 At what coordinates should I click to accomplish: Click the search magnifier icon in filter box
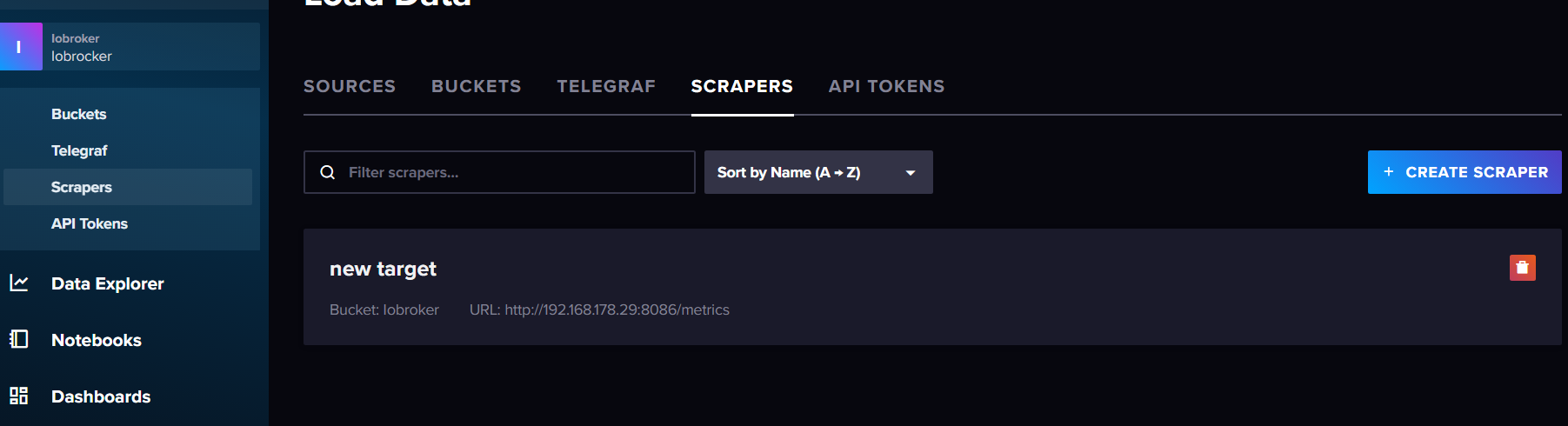[x=328, y=172]
